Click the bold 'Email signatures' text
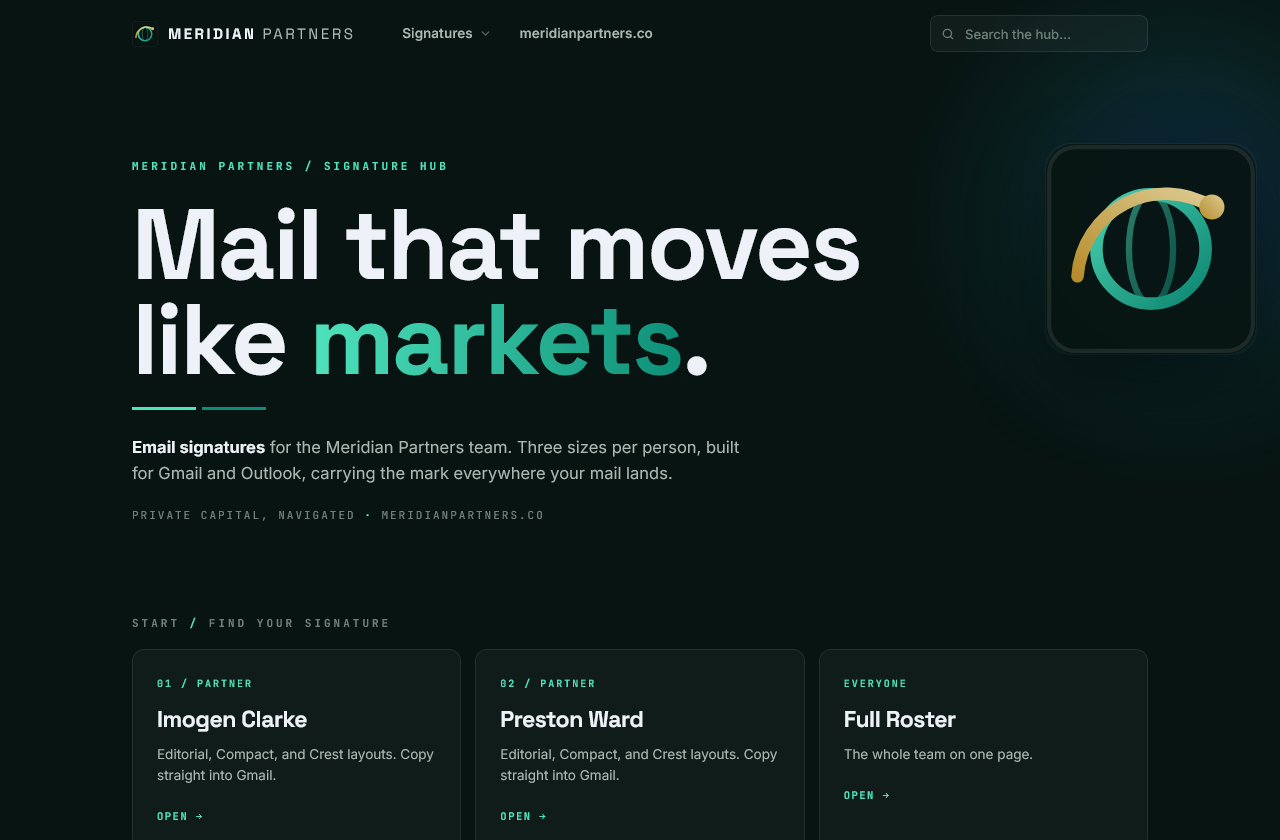The width and height of the screenshot is (1280, 840). click(x=198, y=447)
